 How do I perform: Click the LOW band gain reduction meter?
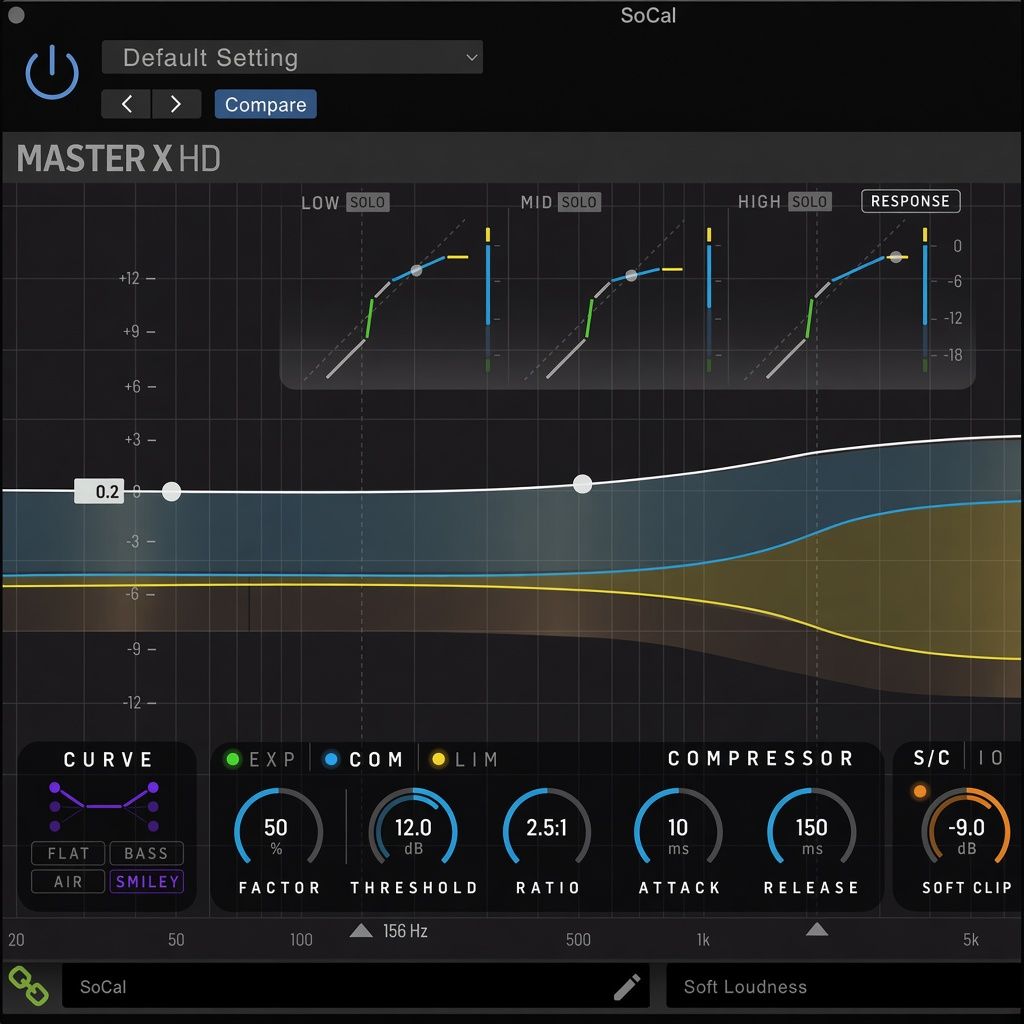(x=488, y=300)
